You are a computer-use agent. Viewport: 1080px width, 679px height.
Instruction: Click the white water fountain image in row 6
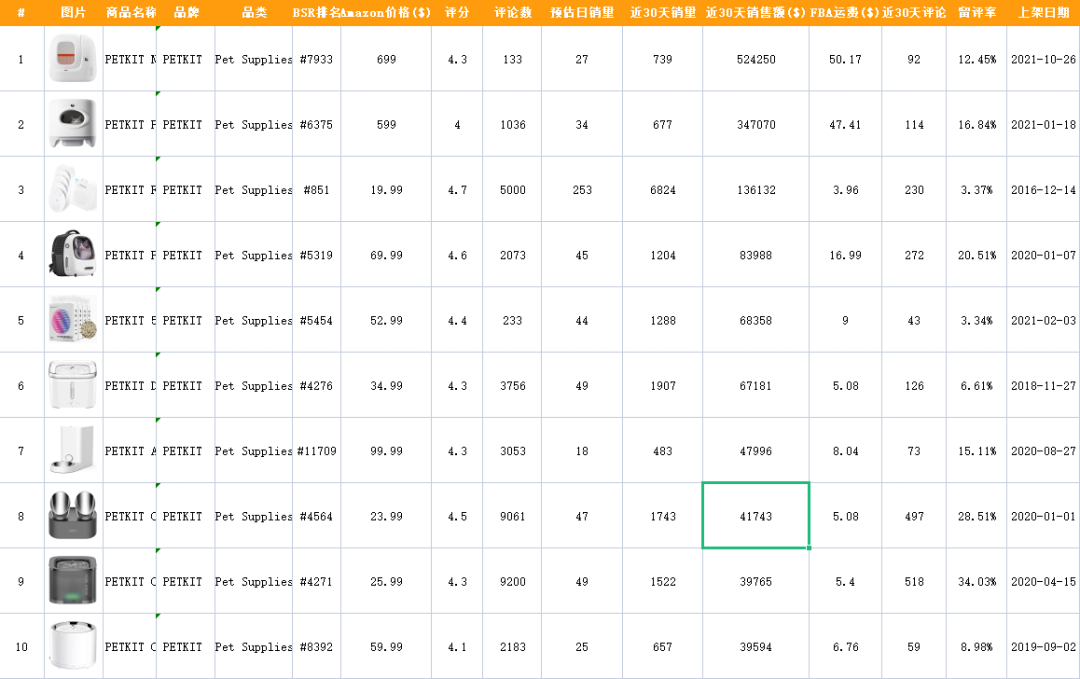pyautogui.click(x=73, y=385)
